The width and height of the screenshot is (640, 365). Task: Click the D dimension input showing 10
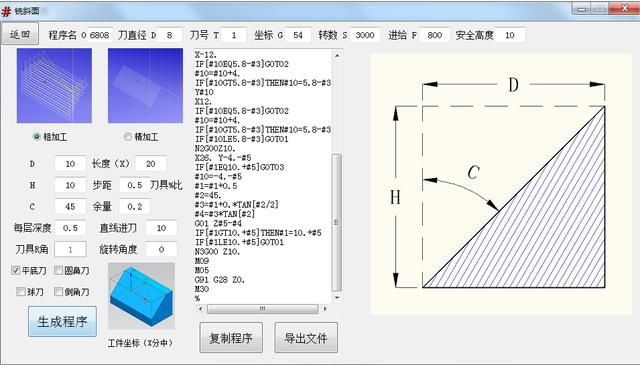coord(70,164)
